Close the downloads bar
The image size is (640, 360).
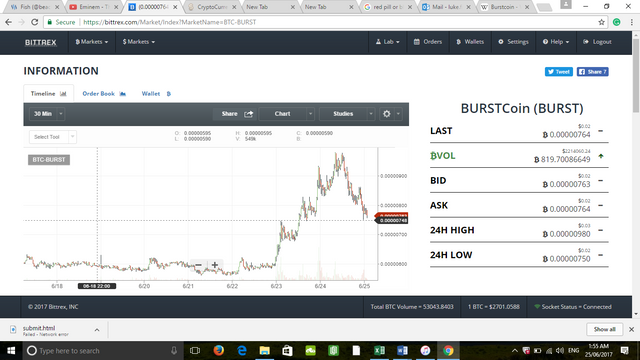tap(631, 329)
